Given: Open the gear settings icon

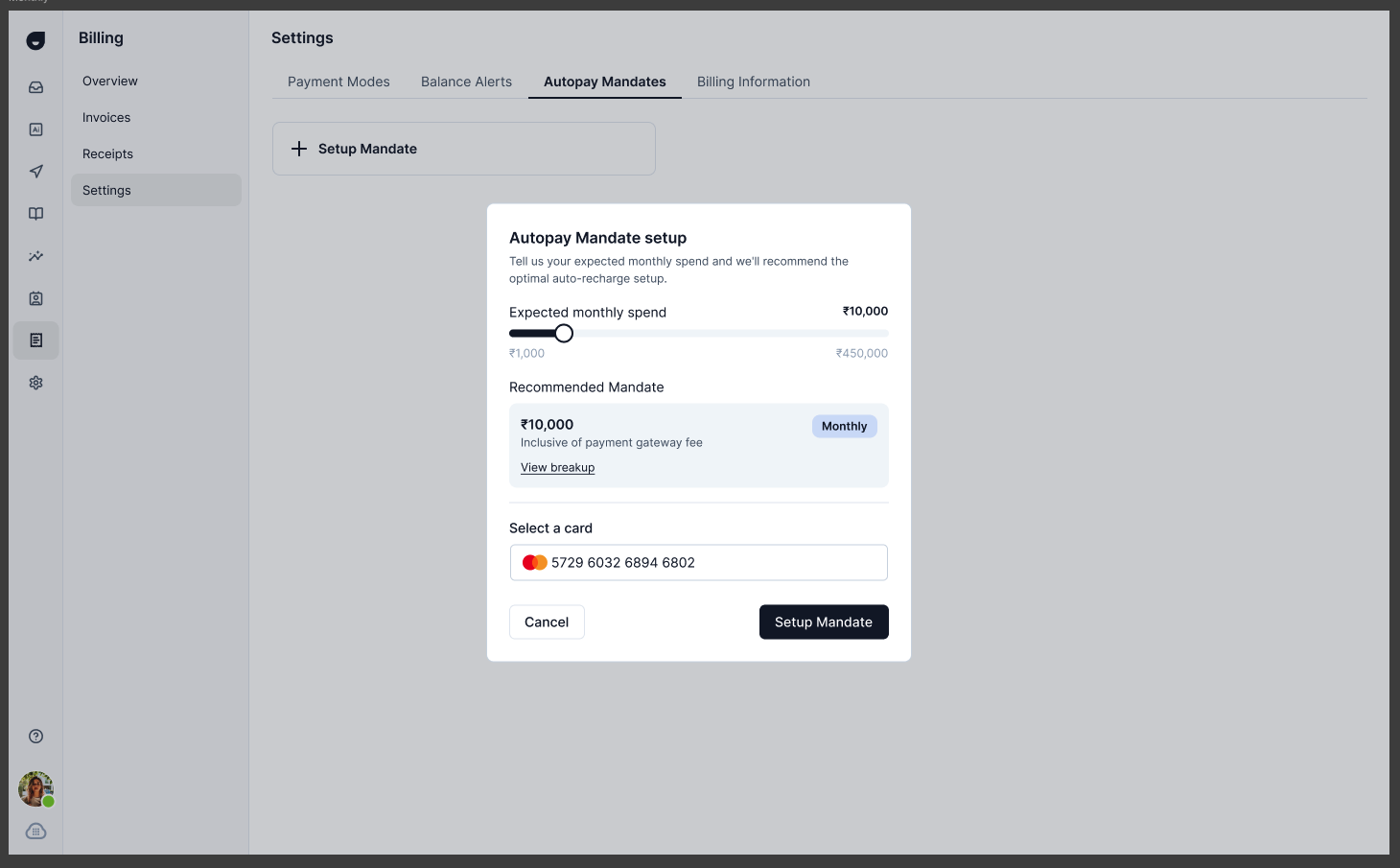Looking at the screenshot, I should (x=35, y=383).
